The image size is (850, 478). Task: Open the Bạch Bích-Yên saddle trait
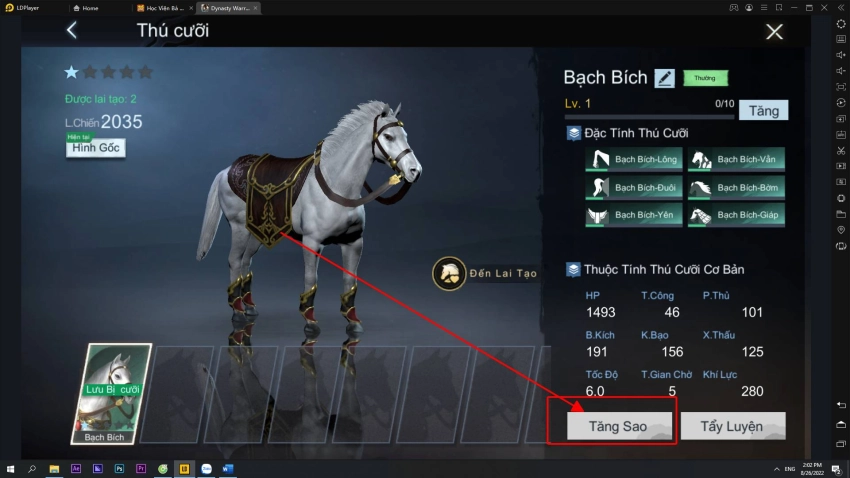pos(633,215)
